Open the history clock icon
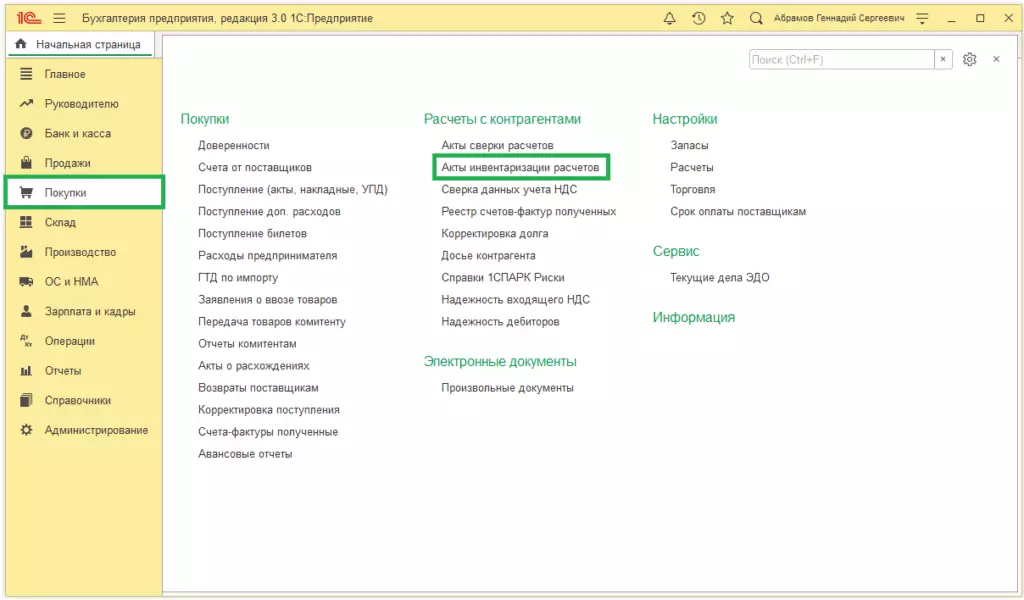This screenshot has width=1024, height=600. [698, 18]
